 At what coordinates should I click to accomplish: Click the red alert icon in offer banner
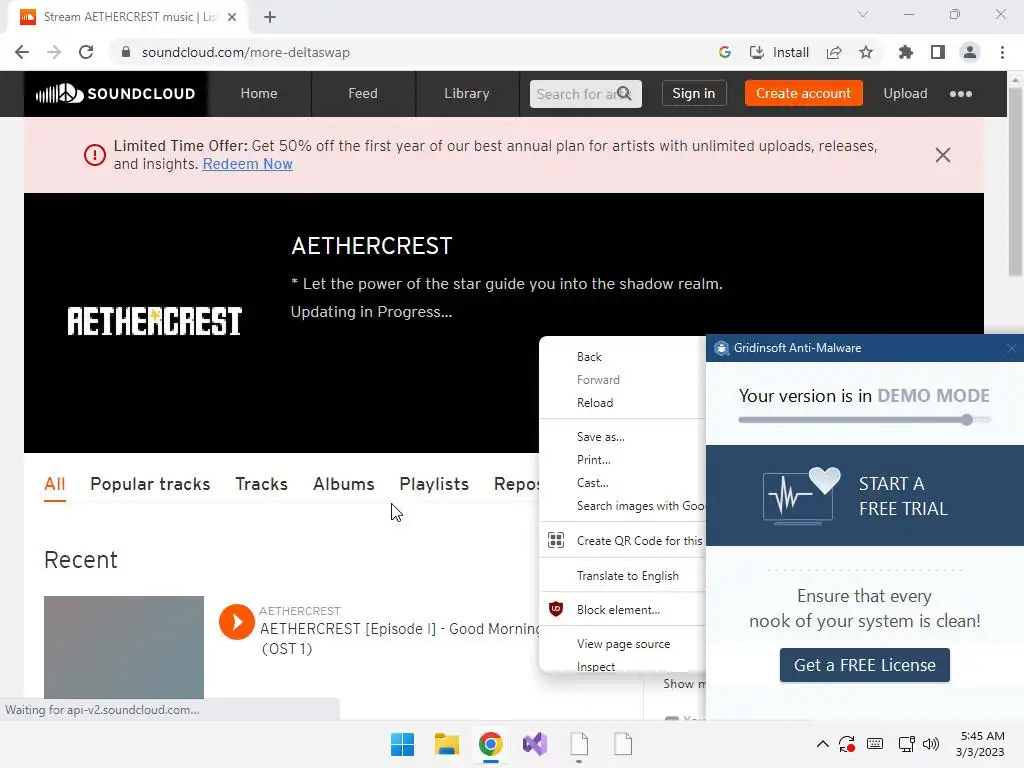pyautogui.click(x=95, y=155)
